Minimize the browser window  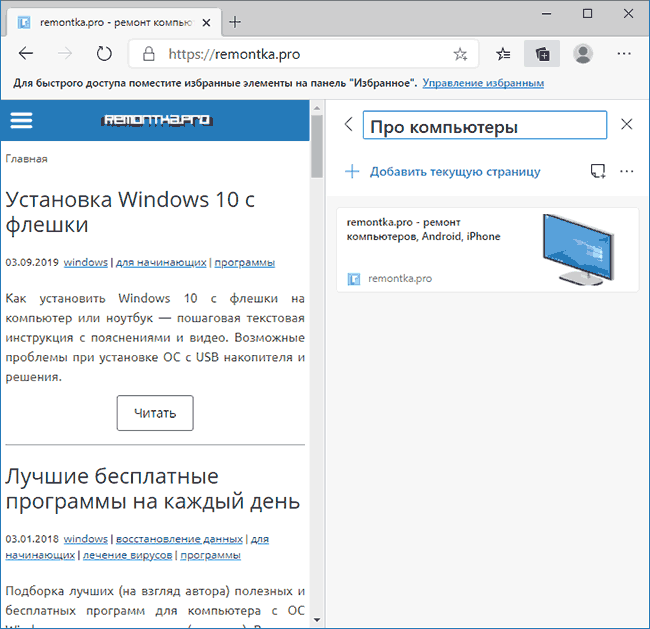click(x=546, y=14)
